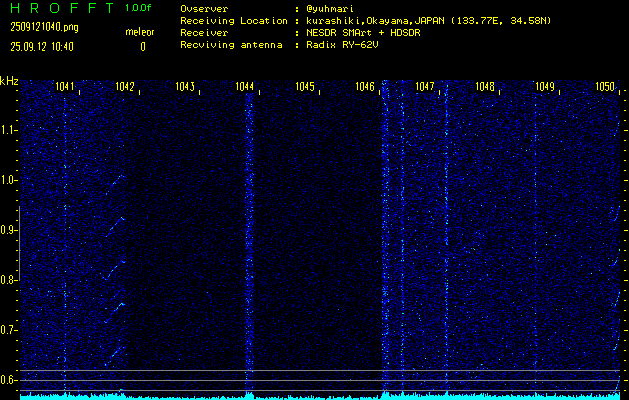Click the Receiver label
The width and height of the screenshot is (629, 400).
tap(204, 33)
